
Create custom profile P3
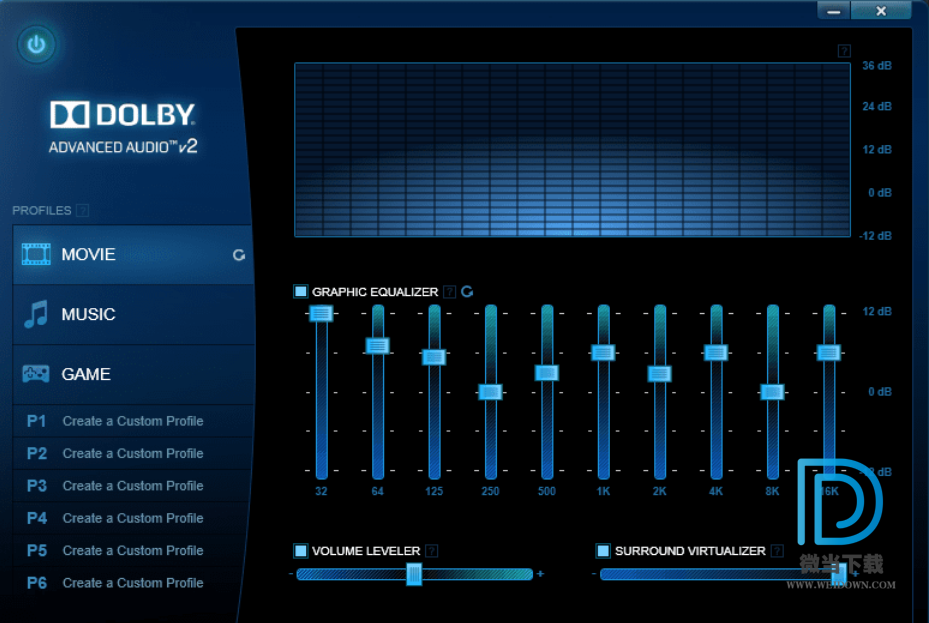point(134,486)
